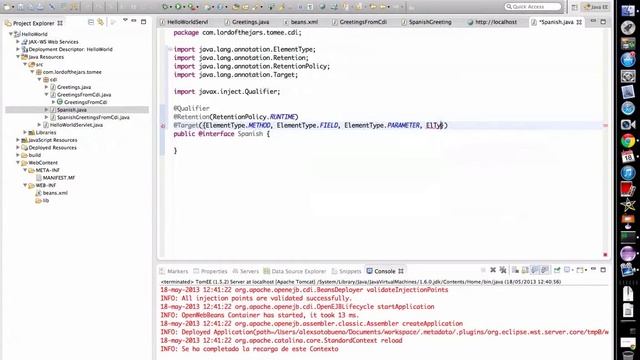Viewport: 640px width, 360px height.
Task: Collapse the com.lordofthejars.tomee package
Action: point(32,72)
